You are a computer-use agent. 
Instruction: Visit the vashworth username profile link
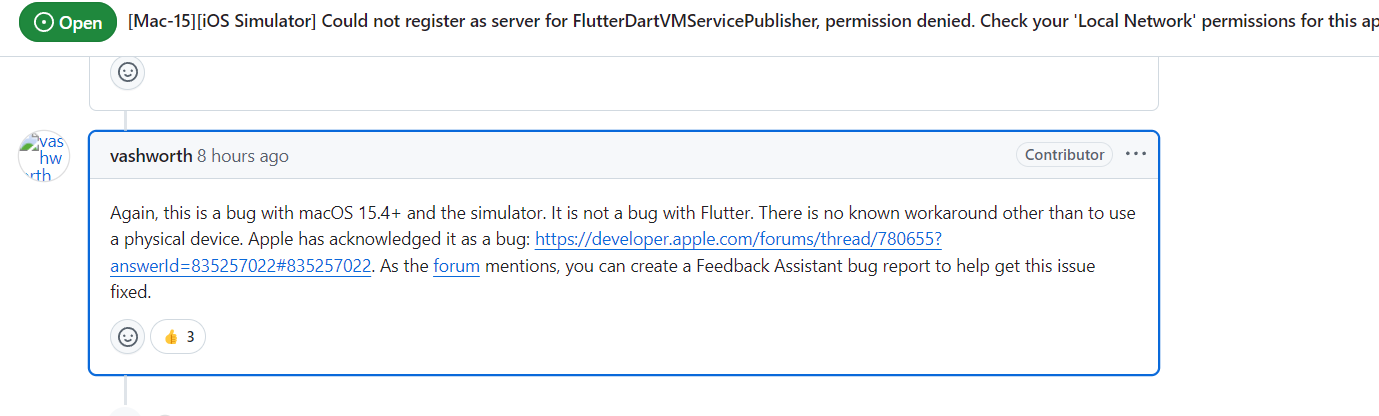(x=151, y=156)
